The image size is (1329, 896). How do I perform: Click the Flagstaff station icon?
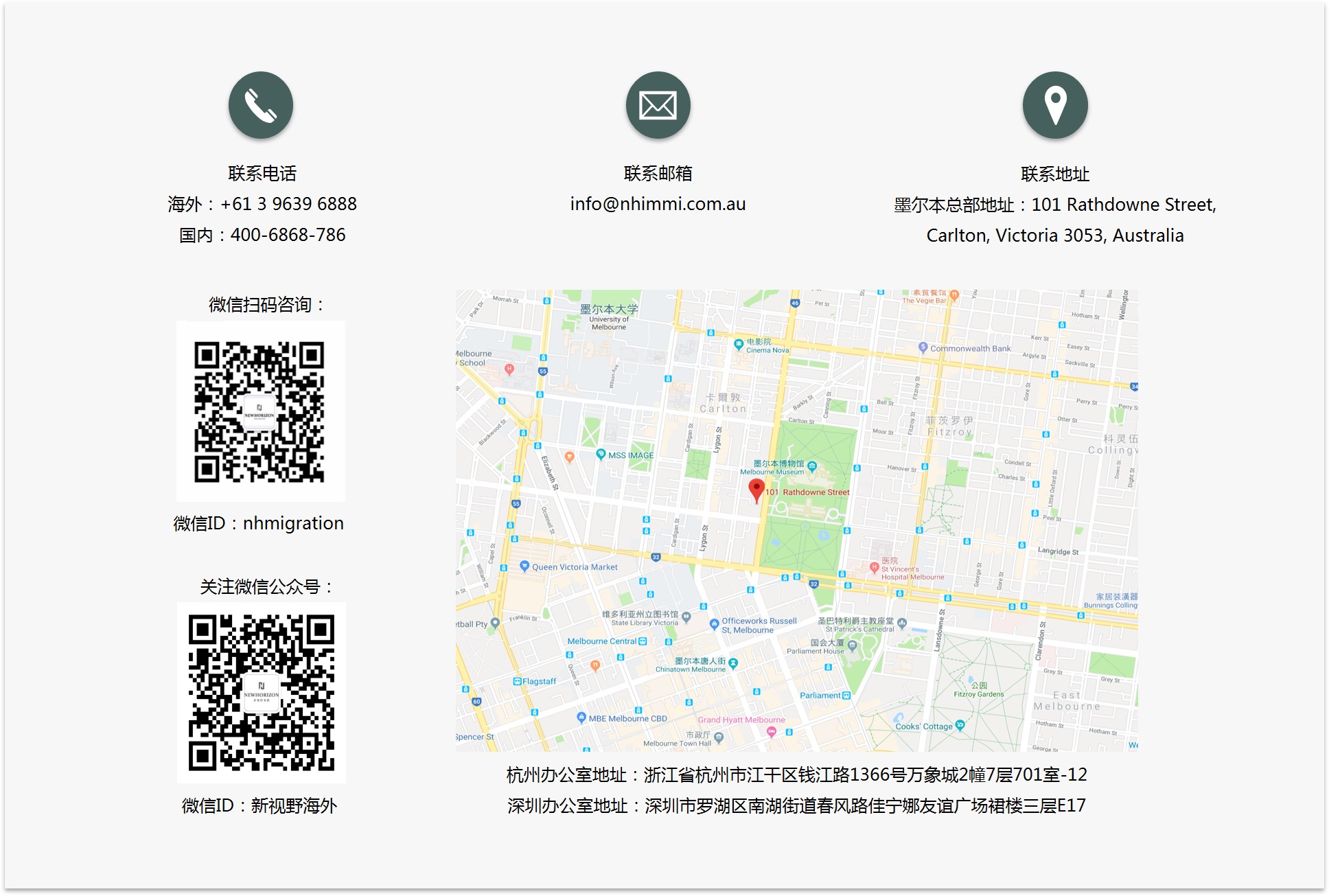518,681
